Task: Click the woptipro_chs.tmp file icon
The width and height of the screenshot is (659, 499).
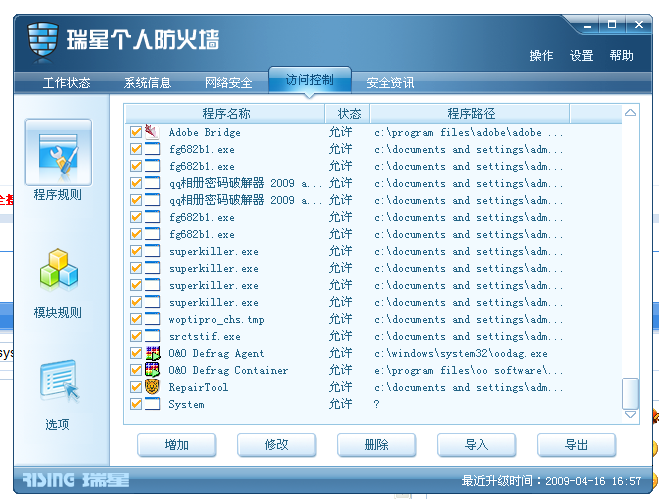Action: coord(152,319)
